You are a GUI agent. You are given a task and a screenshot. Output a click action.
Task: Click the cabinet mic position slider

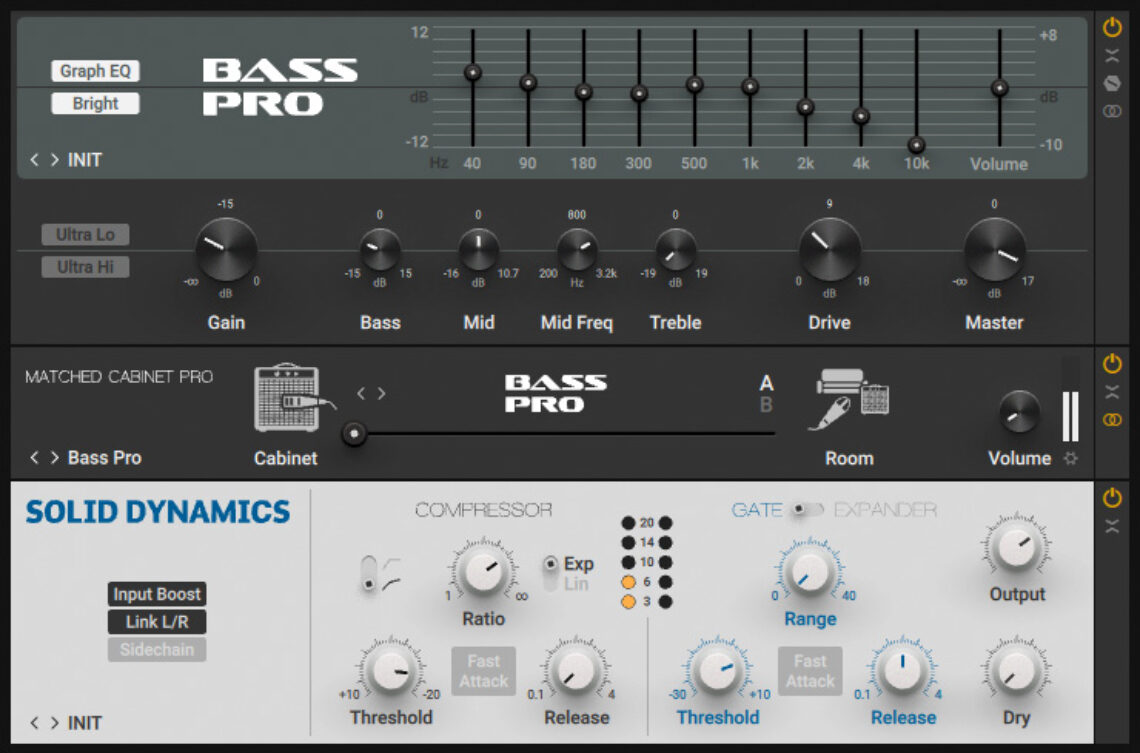click(355, 433)
